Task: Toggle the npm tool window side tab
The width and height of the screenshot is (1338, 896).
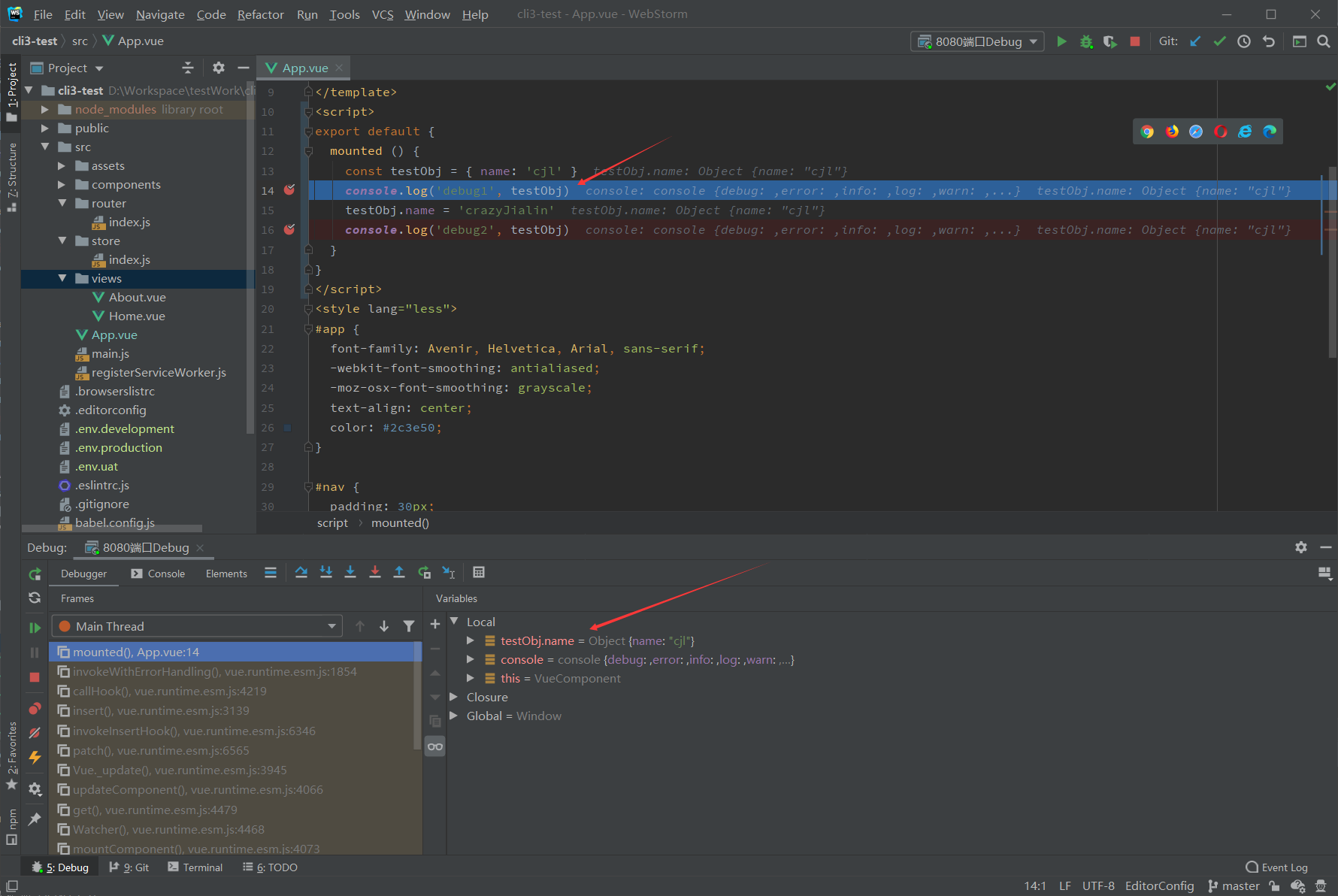Action: [11, 827]
